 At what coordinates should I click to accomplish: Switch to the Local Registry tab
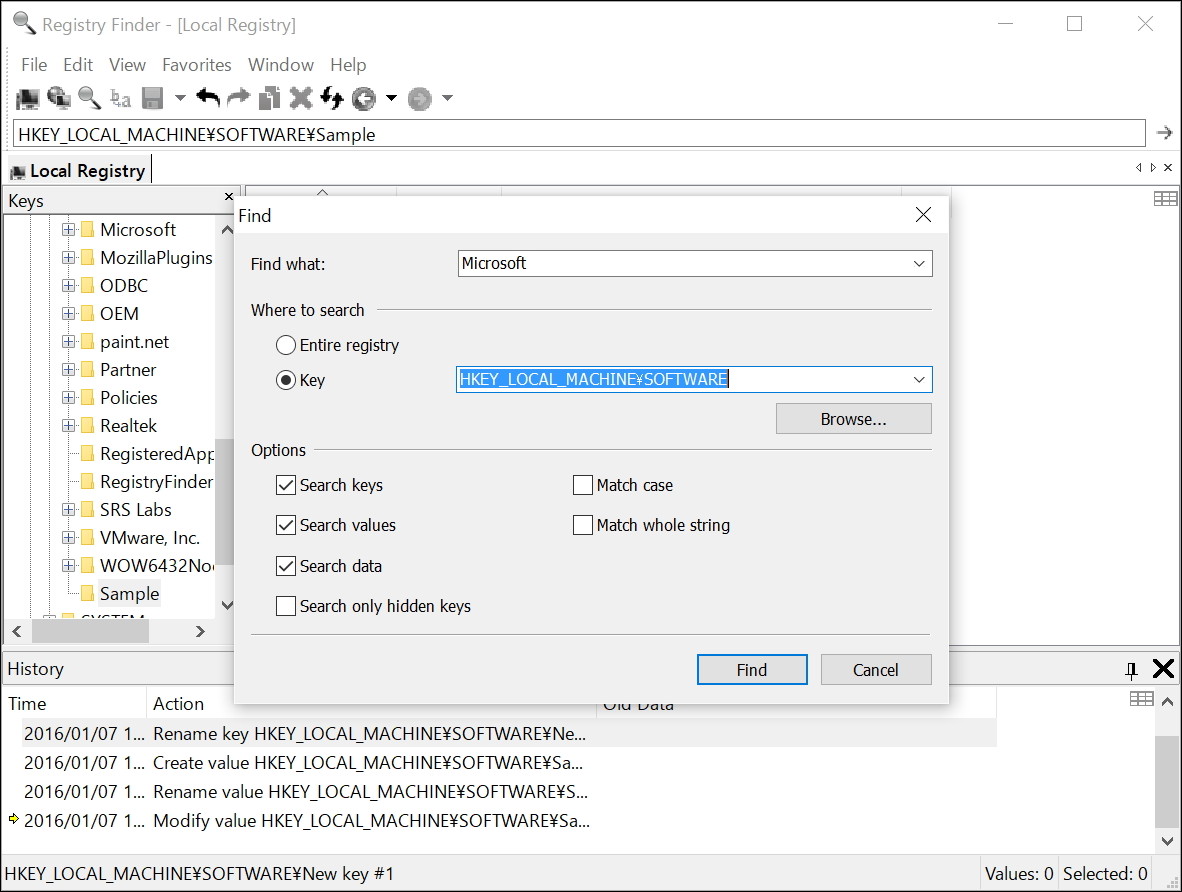pyautogui.click(x=78, y=170)
